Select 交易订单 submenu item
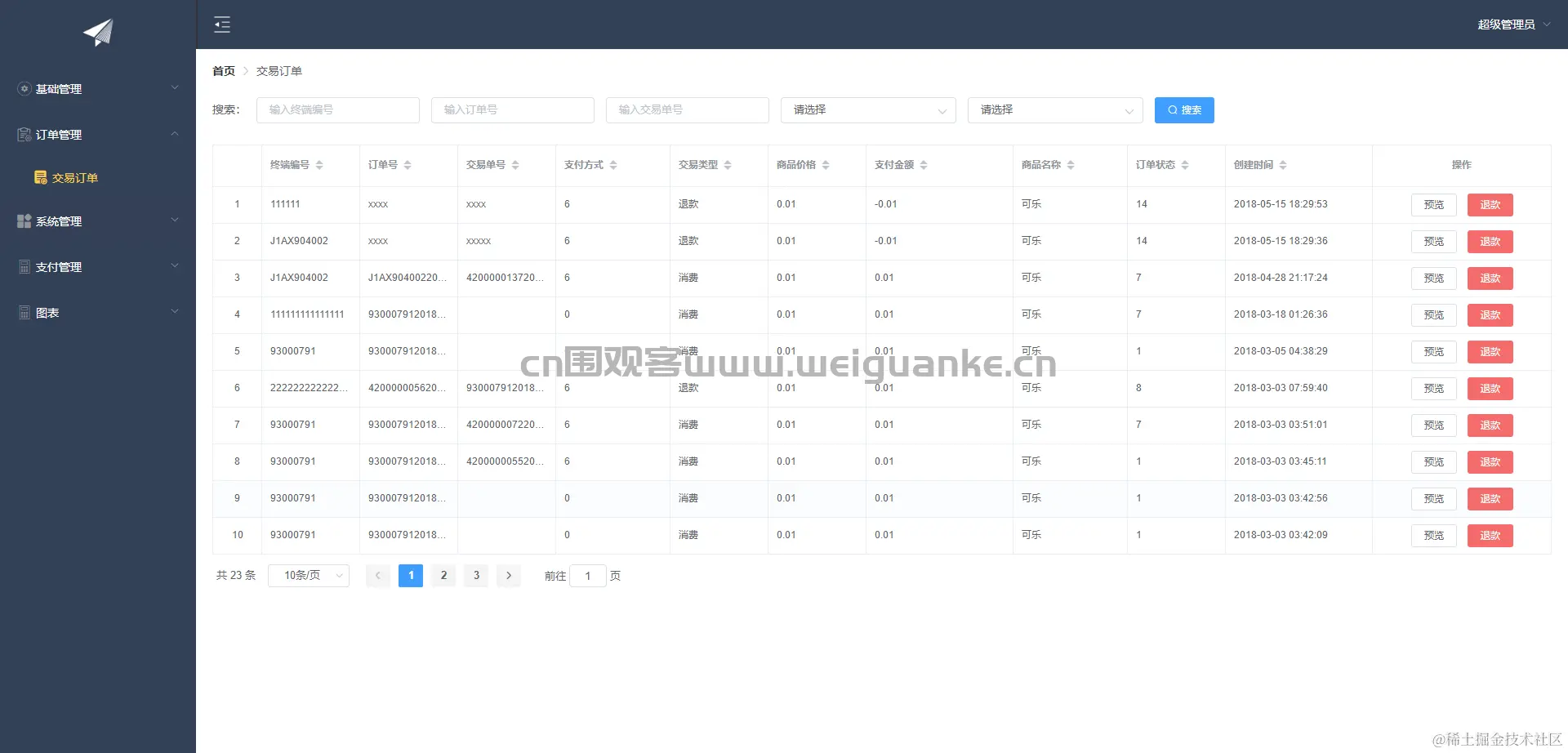The image size is (1568, 753). coord(98,178)
